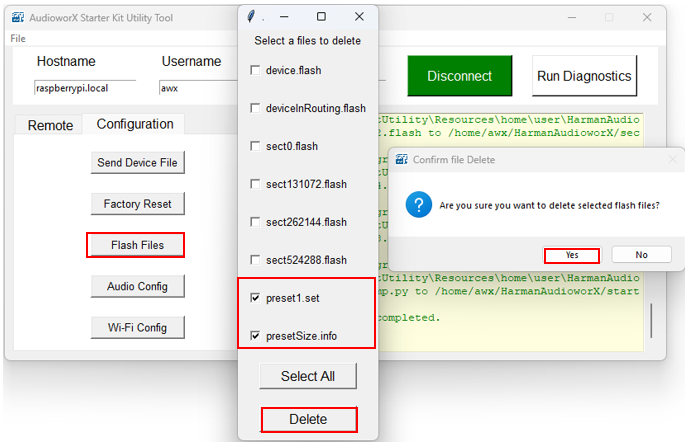Click the log output scrollbar
This screenshot has height=442, width=685.
tap(651, 321)
